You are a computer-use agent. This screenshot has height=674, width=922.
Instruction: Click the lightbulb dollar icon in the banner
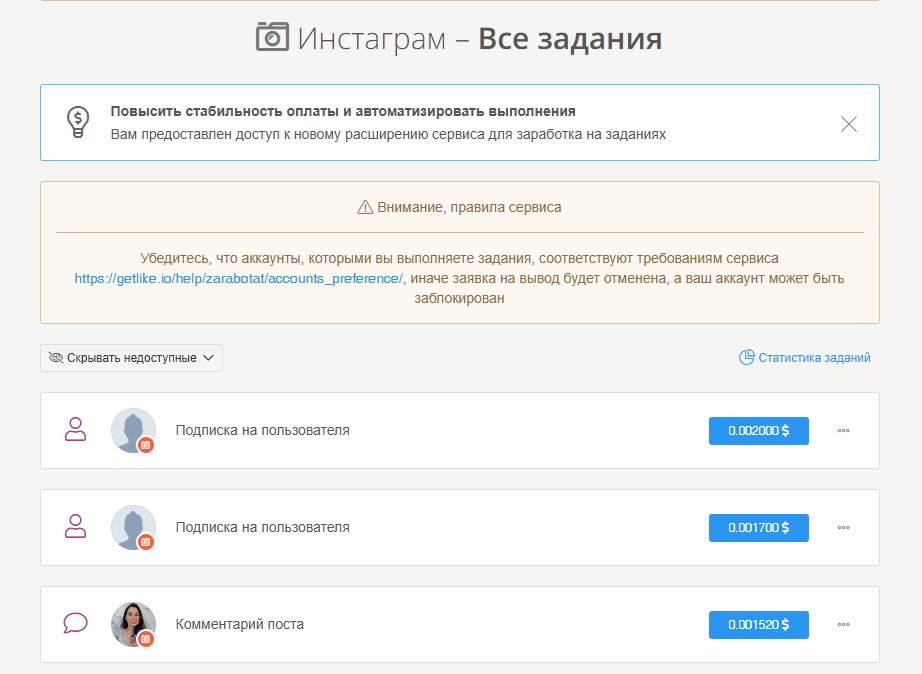click(77, 122)
